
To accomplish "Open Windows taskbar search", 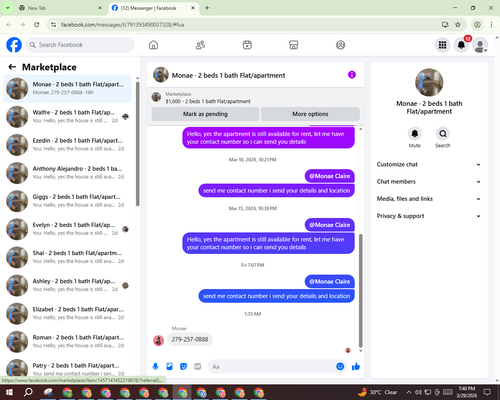I will 28,392.
